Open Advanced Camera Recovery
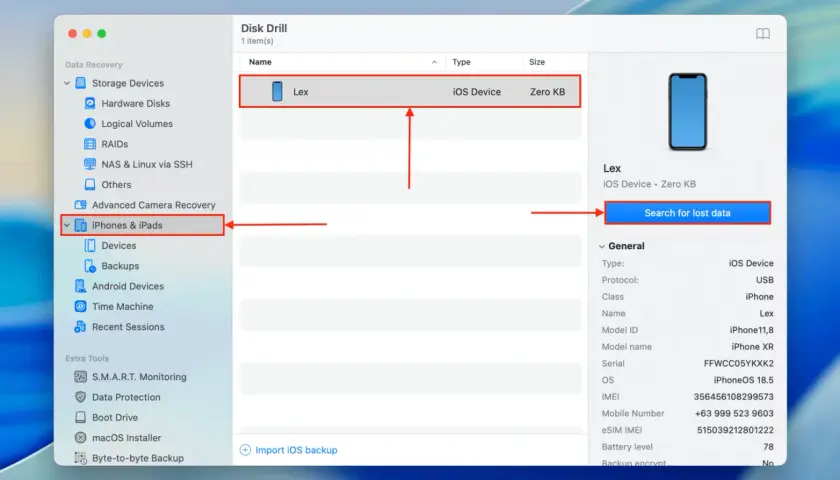 [154, 205]
